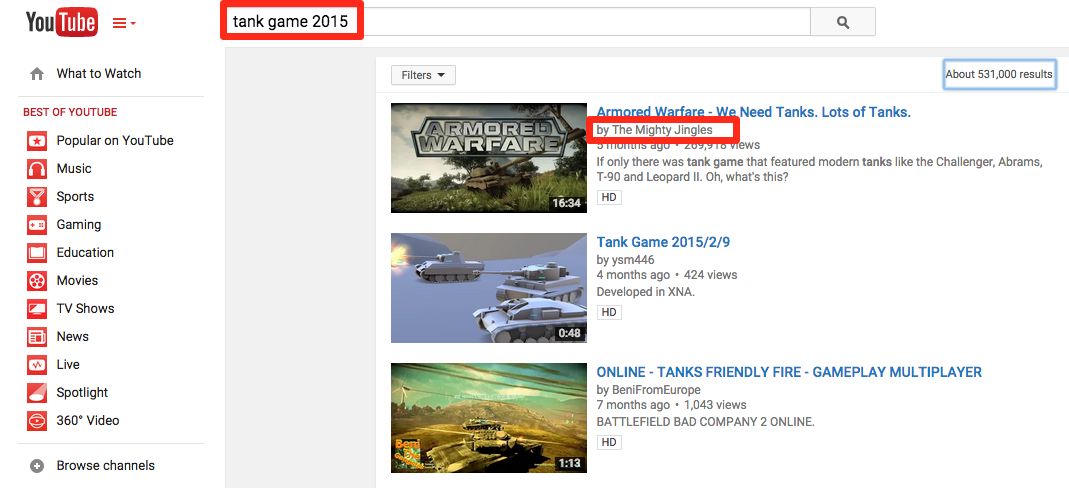Open the Movies section
Screen dimensions: 1069x488
click(77, 280)
